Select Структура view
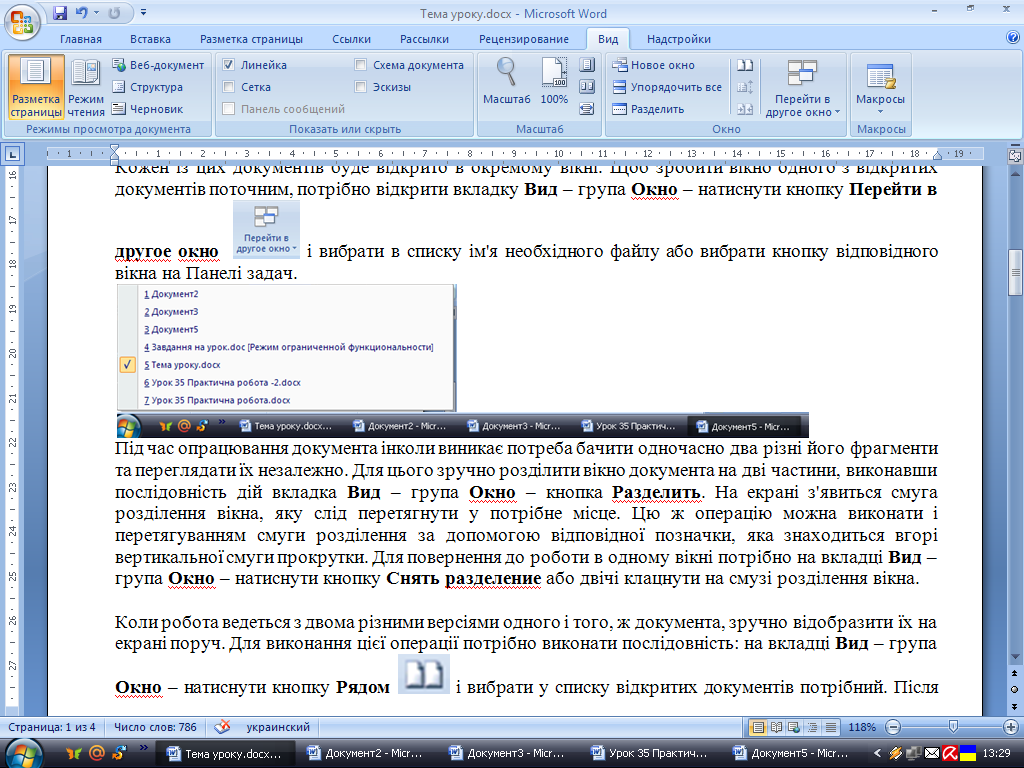This screenshot has width=1024, height=768. click(147, 87)
